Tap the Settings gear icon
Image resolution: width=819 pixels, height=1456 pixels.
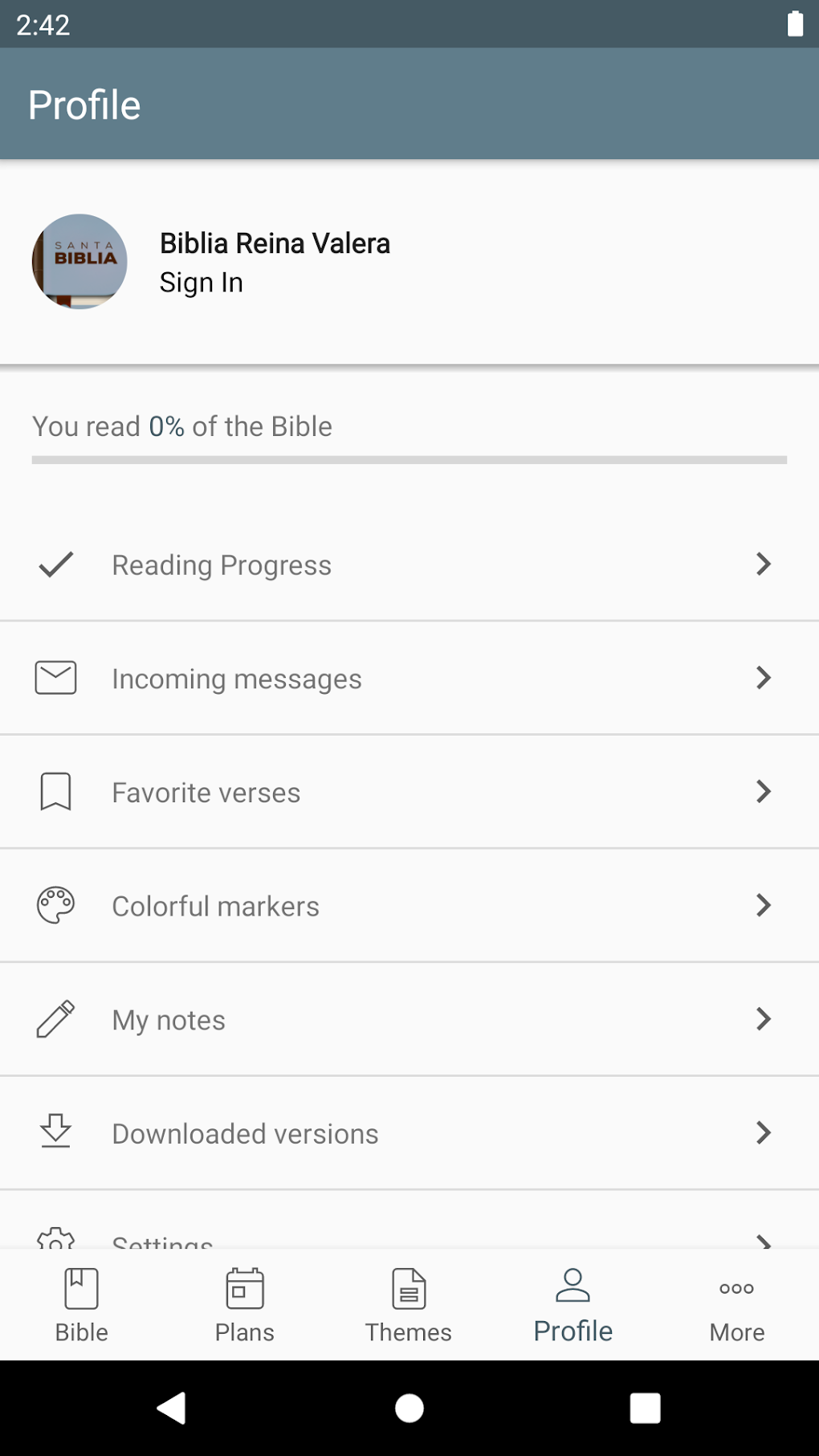[x=56, y=1238]
